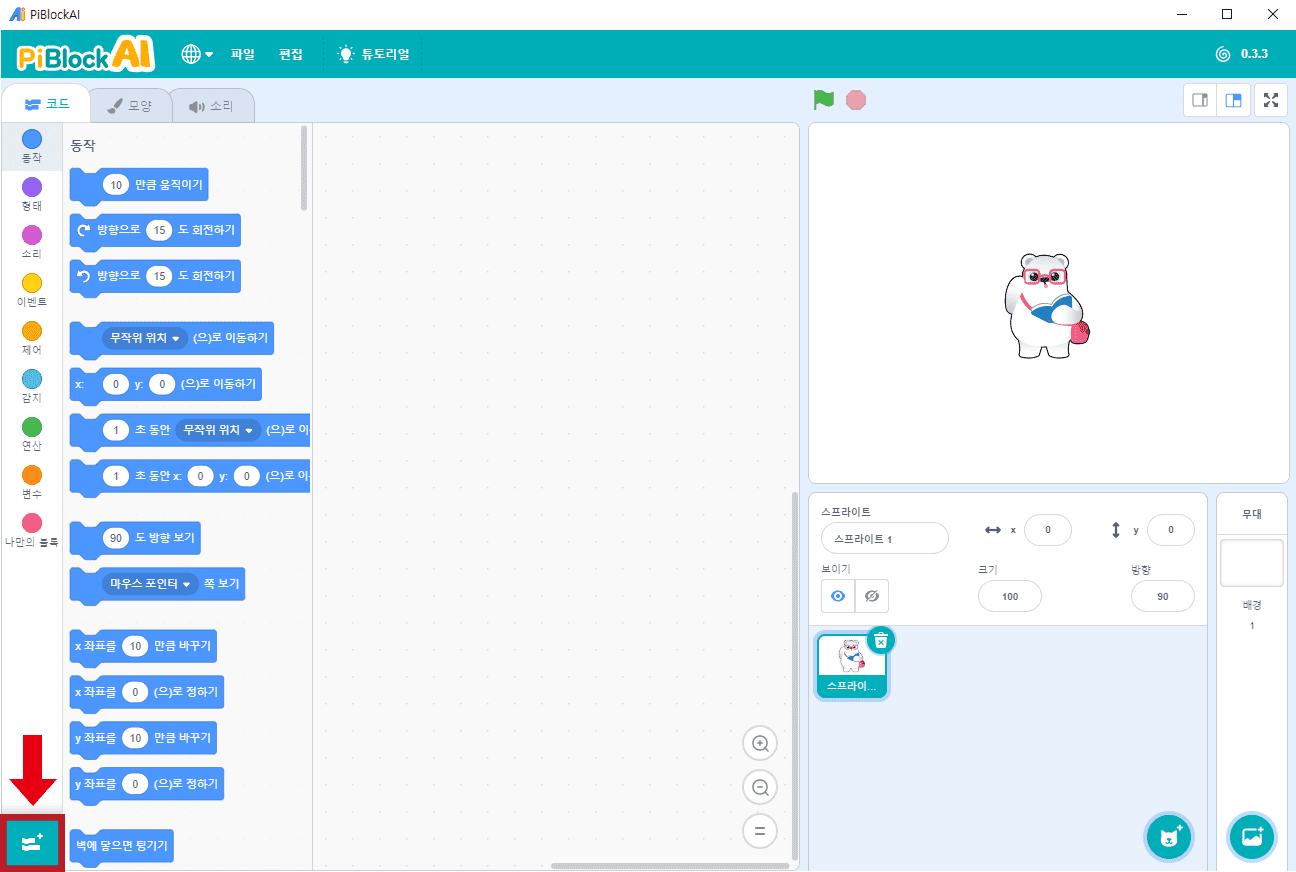Click the PiBlockAI logo

pyautogui.click(x=86, y=54)
